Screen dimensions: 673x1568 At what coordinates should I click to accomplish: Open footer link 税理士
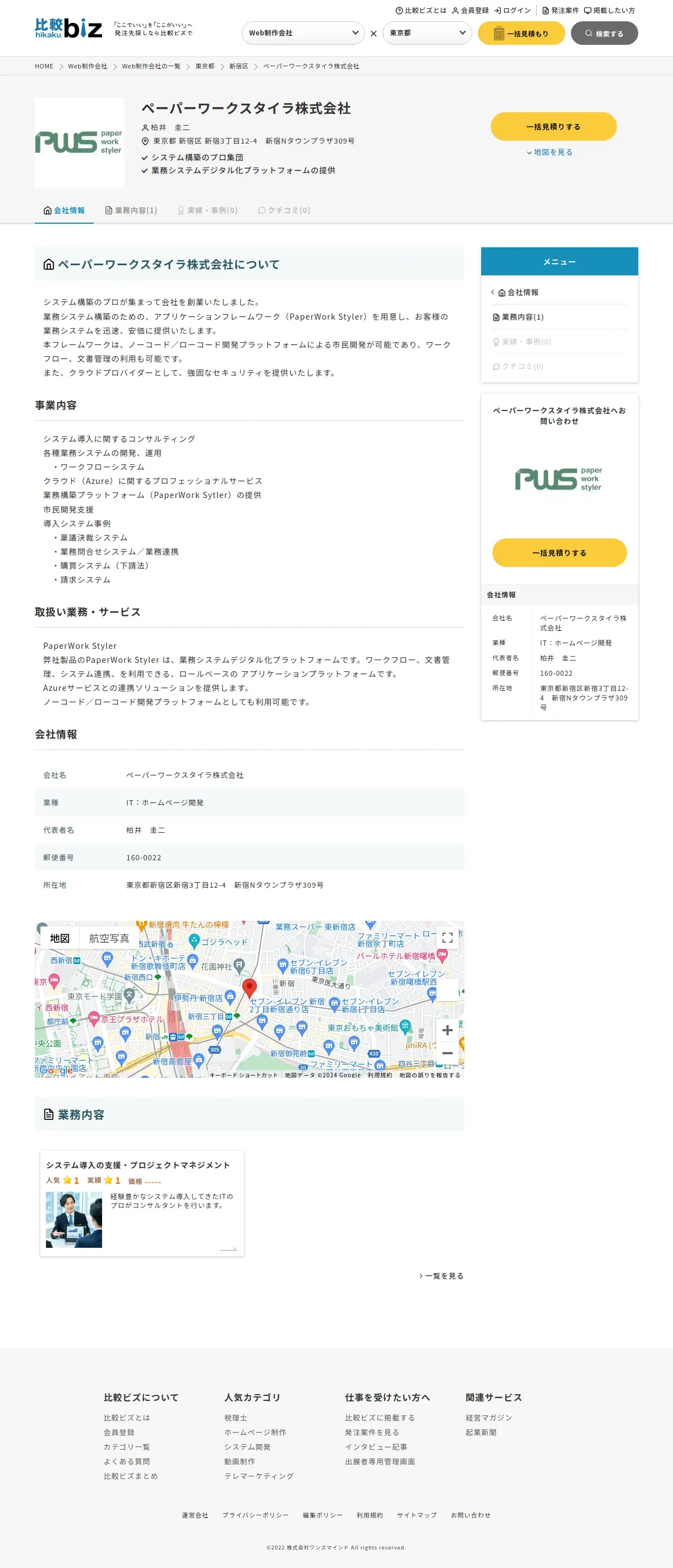pos(236,1418)
